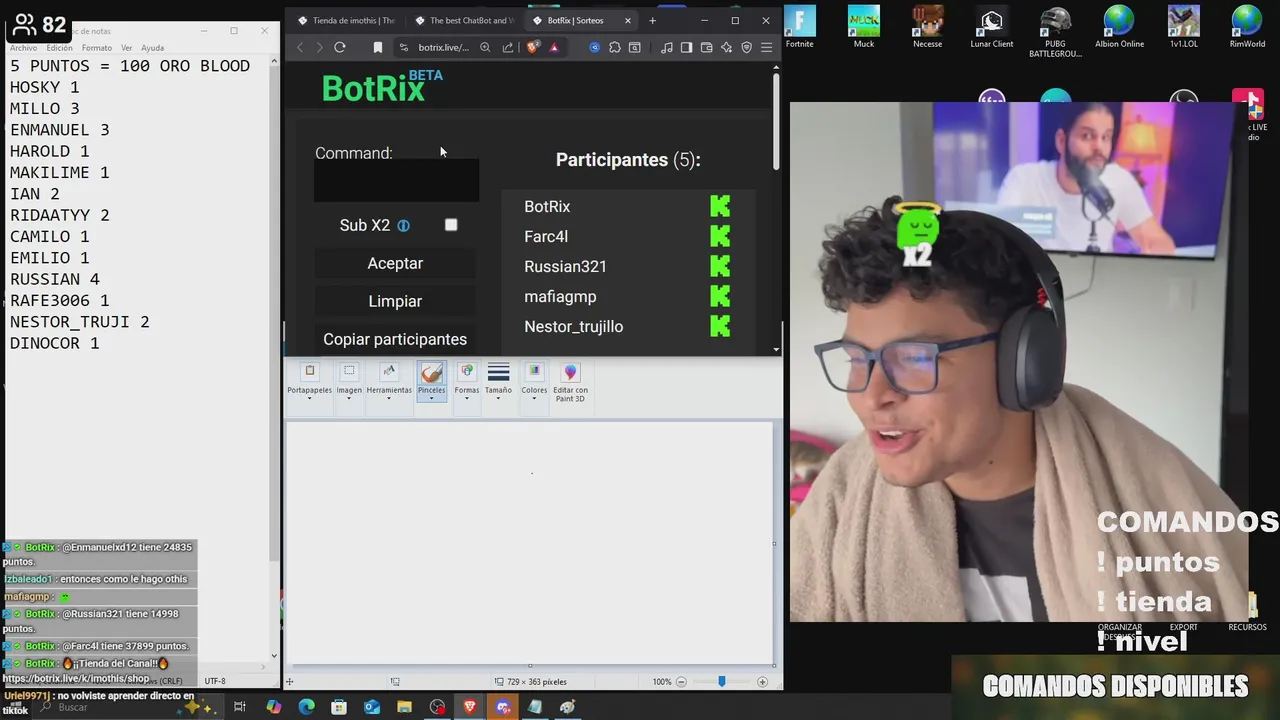Open Notepad Archivo menu
Image resolution: width=1280 pixels, height=720 pixels.
(23, 48)
